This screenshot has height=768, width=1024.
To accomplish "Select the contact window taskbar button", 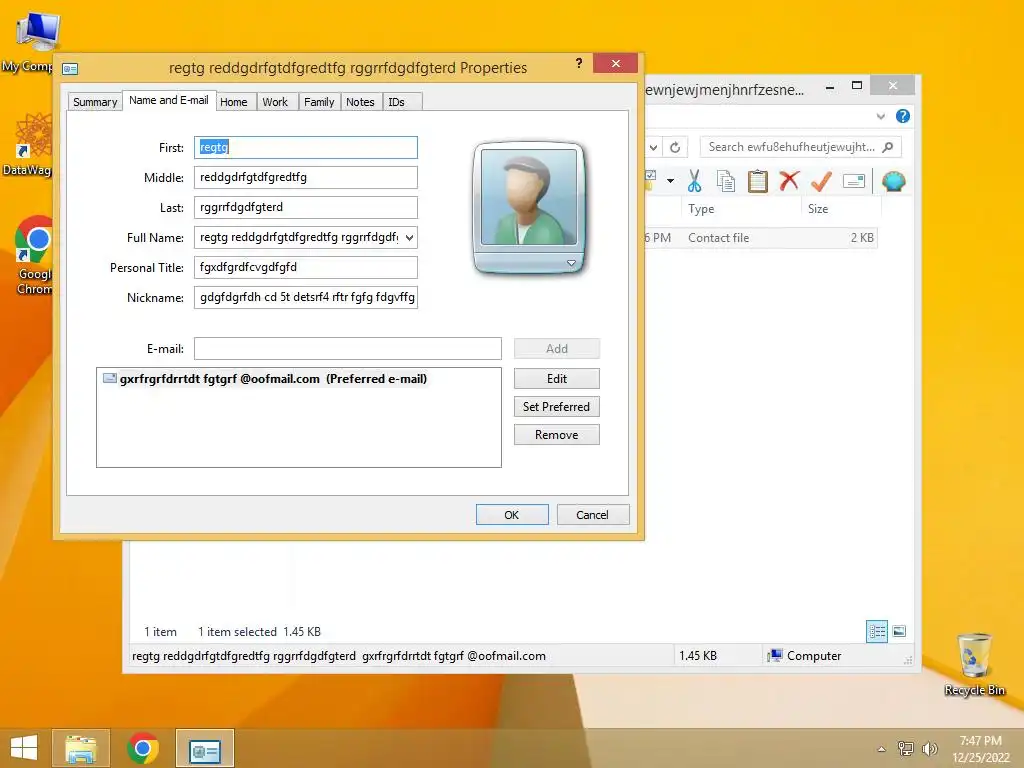I will pyautogui.click(x=205, y=748).
